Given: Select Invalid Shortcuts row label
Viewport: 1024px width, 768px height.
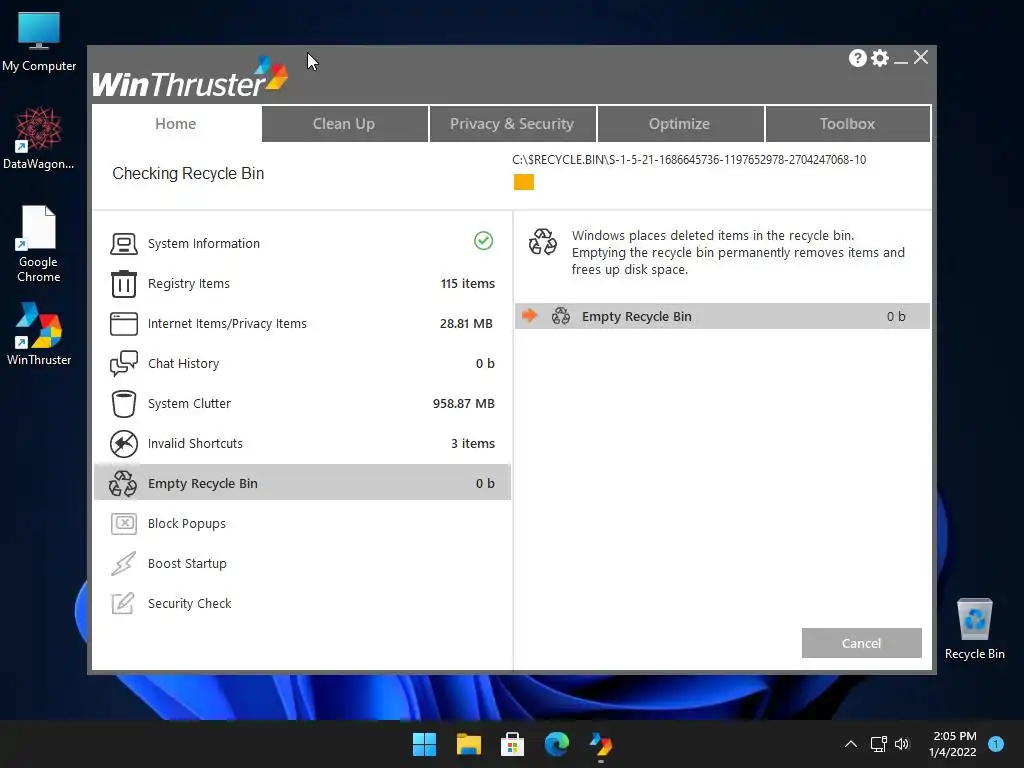Looking at the screenshot, I should [195, 443].
